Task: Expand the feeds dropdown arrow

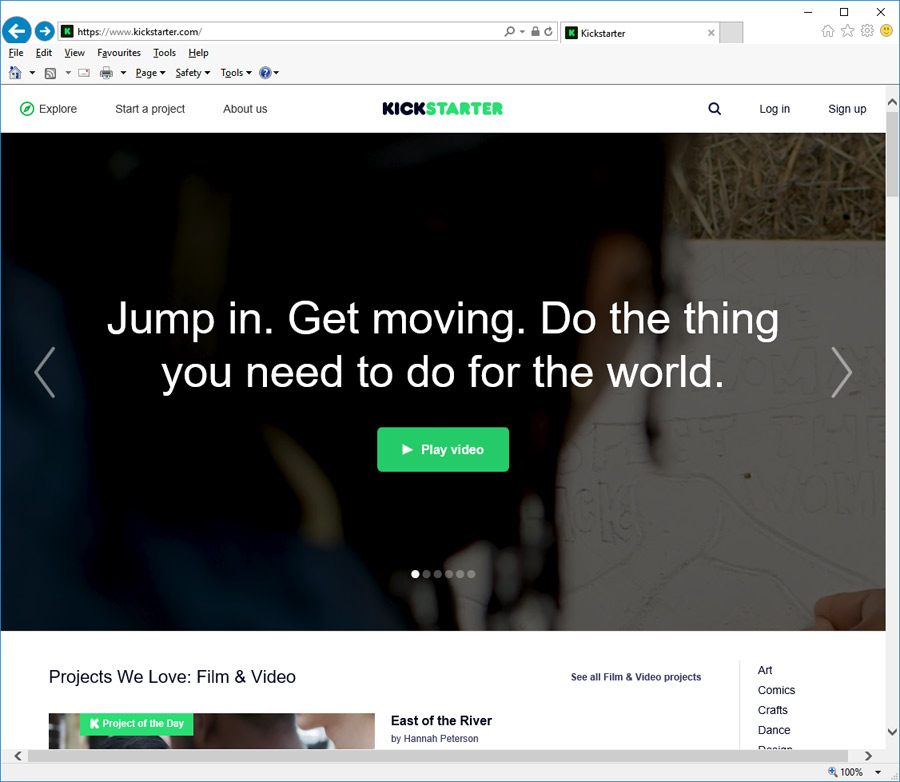Action: tap(68, 73)
